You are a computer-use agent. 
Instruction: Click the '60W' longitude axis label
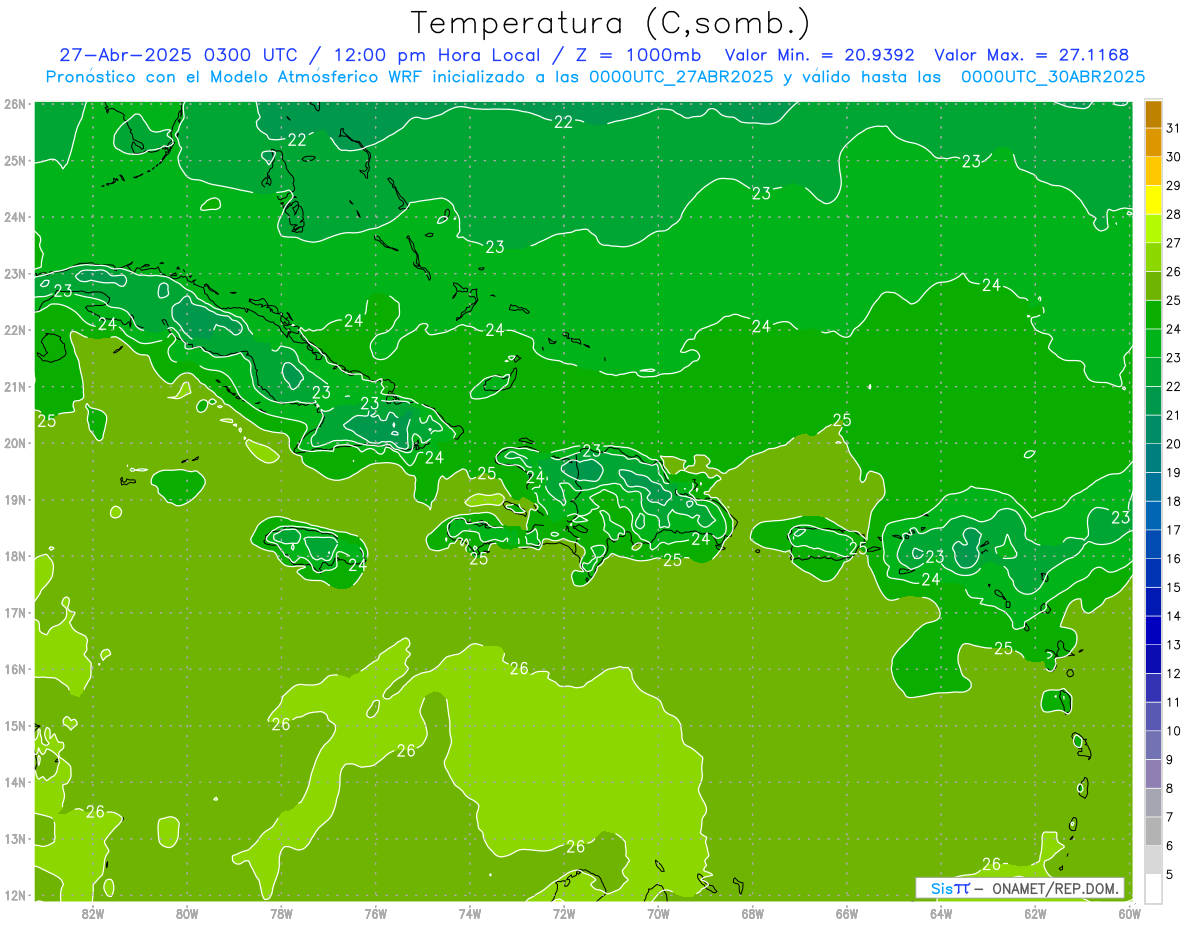pyautogui.click(x=1129, y=913)
